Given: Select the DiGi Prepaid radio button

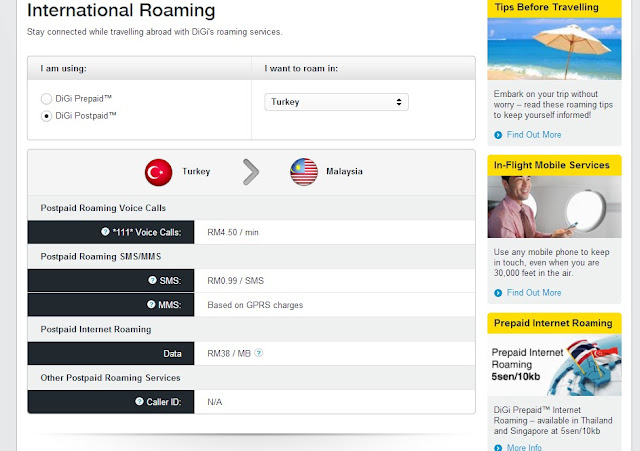Looking at the screenshot, I should 46,99.
